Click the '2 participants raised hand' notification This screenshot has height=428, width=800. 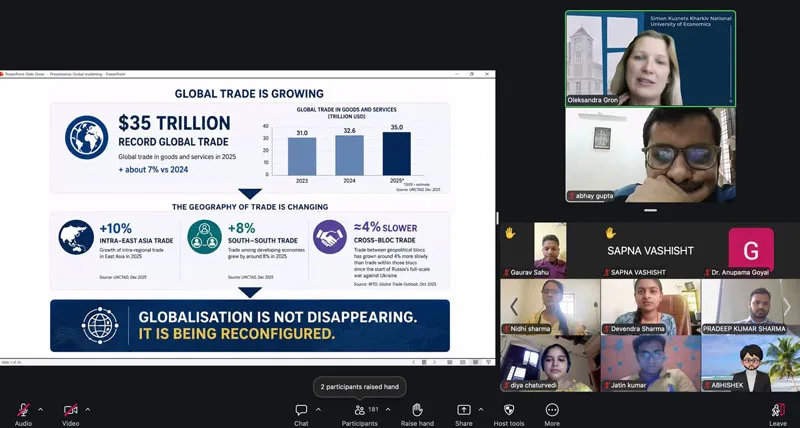(x=360, y=387)
